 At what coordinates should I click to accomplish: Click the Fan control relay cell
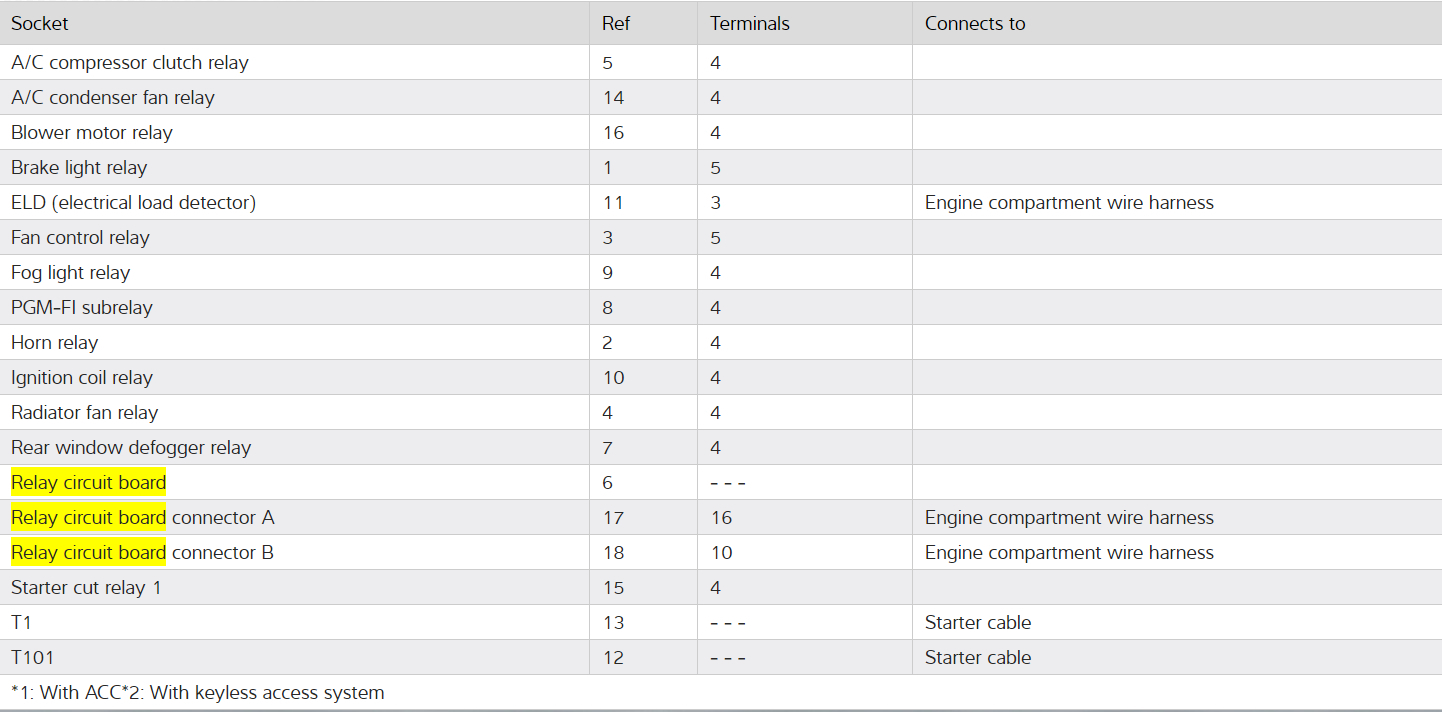tap(80, 237)
